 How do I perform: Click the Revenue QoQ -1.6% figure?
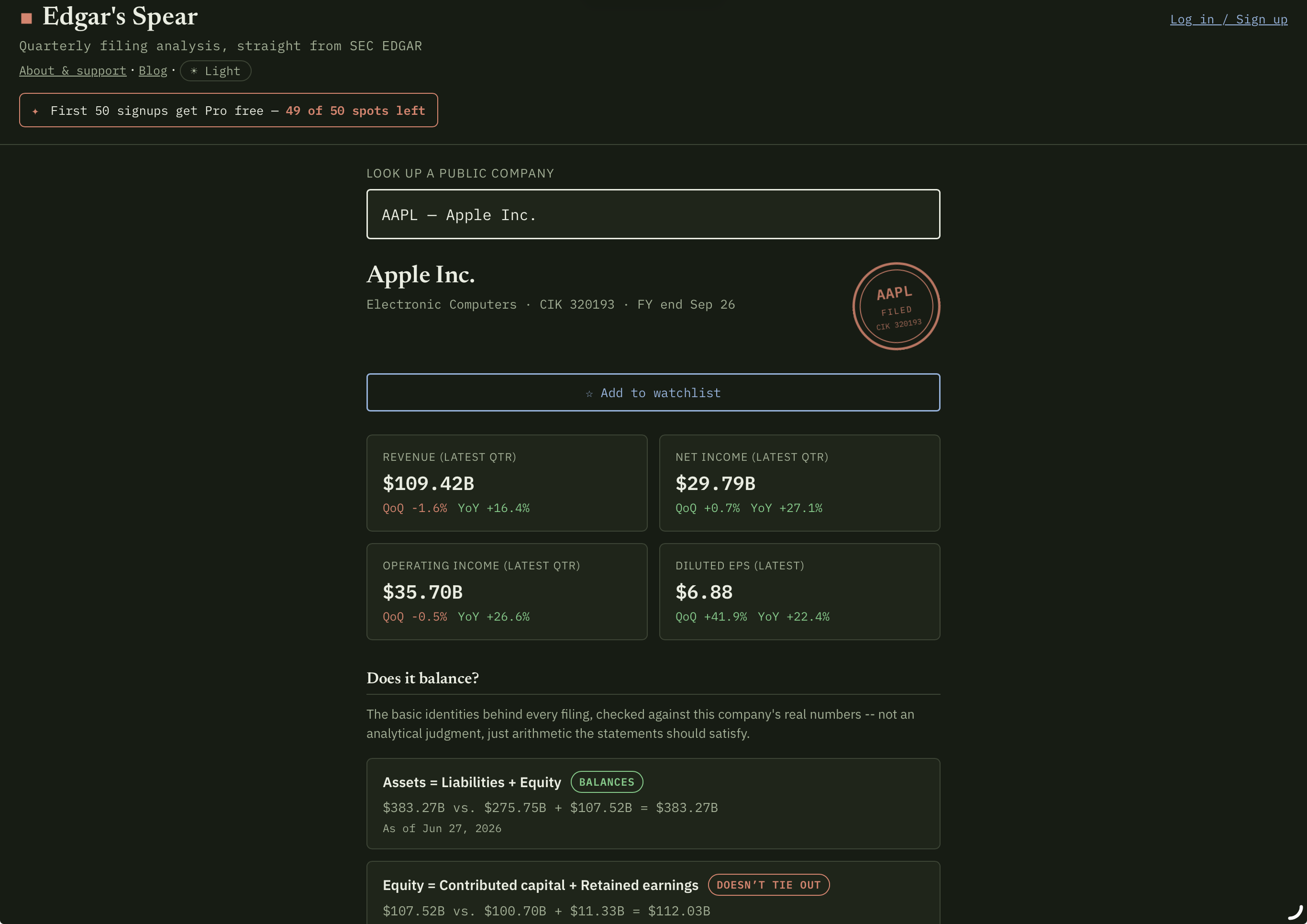coord(414,508)
